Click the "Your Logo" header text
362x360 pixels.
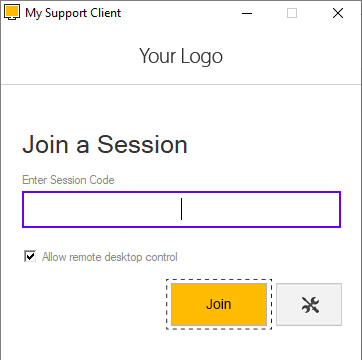tap(181, 56)
